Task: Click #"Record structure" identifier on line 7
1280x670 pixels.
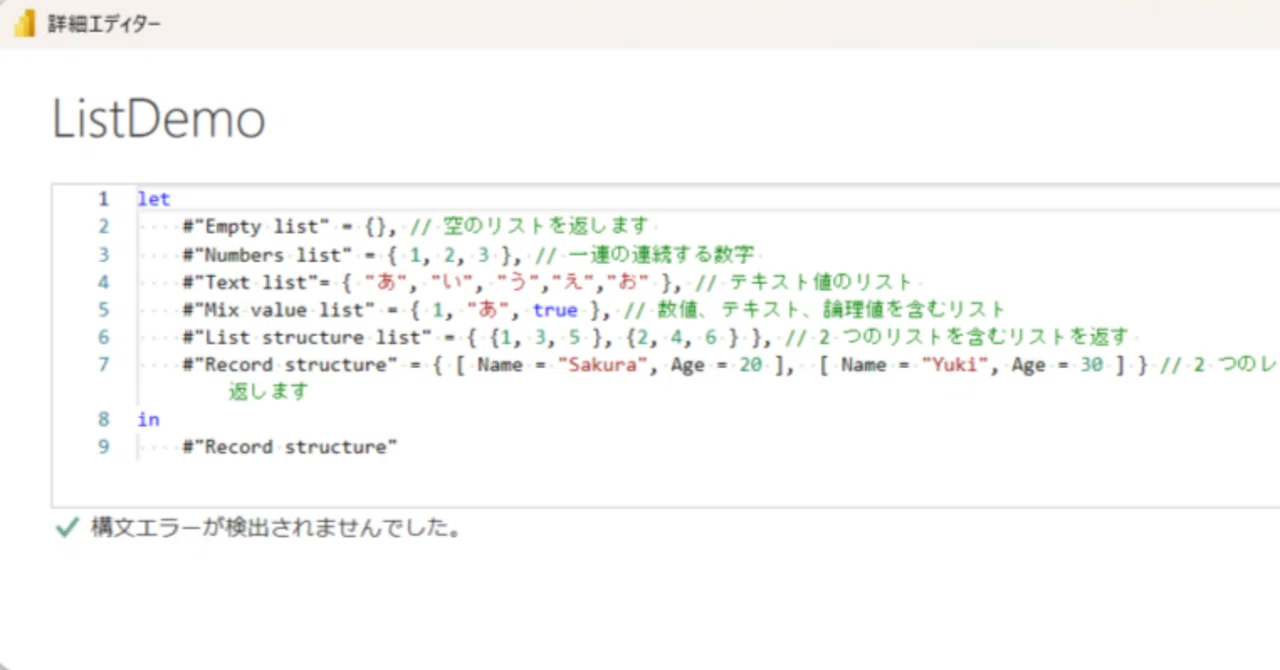Action: pyautogui.click(x=290, y=365)
